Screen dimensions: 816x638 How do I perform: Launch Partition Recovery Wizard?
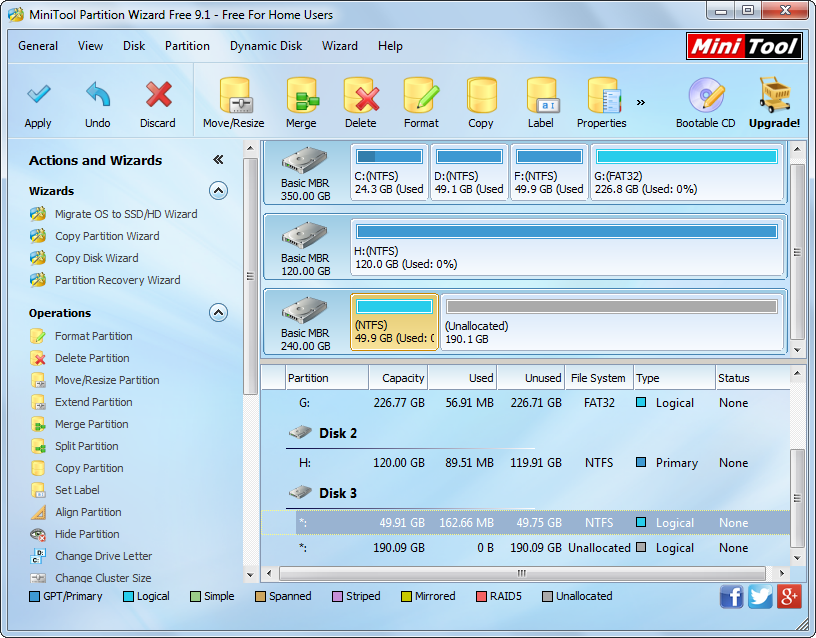(118, 280)
